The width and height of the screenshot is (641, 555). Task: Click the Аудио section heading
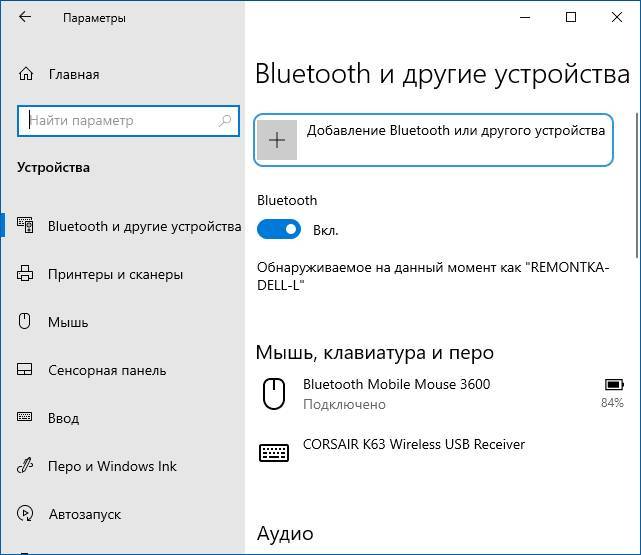pos(285,534)
